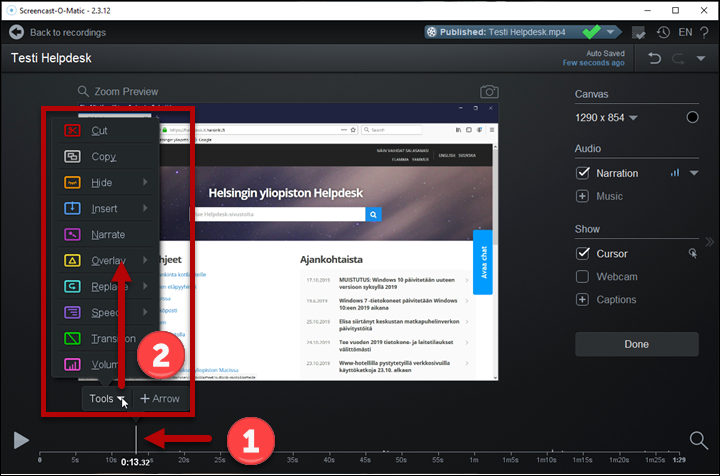Click the check-marked screen icon in top bar
720x476 pixels.
tap(638, 33)
